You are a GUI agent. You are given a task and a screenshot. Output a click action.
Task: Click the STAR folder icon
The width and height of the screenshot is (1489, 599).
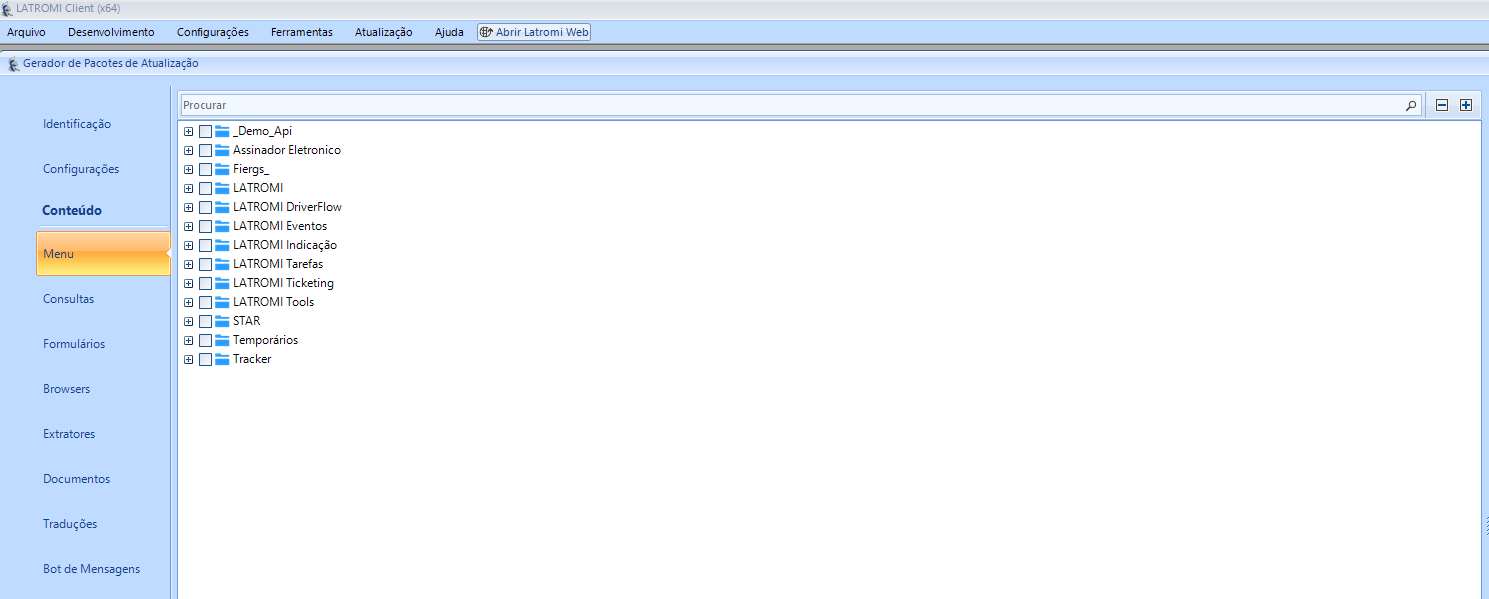coord(222,321)
